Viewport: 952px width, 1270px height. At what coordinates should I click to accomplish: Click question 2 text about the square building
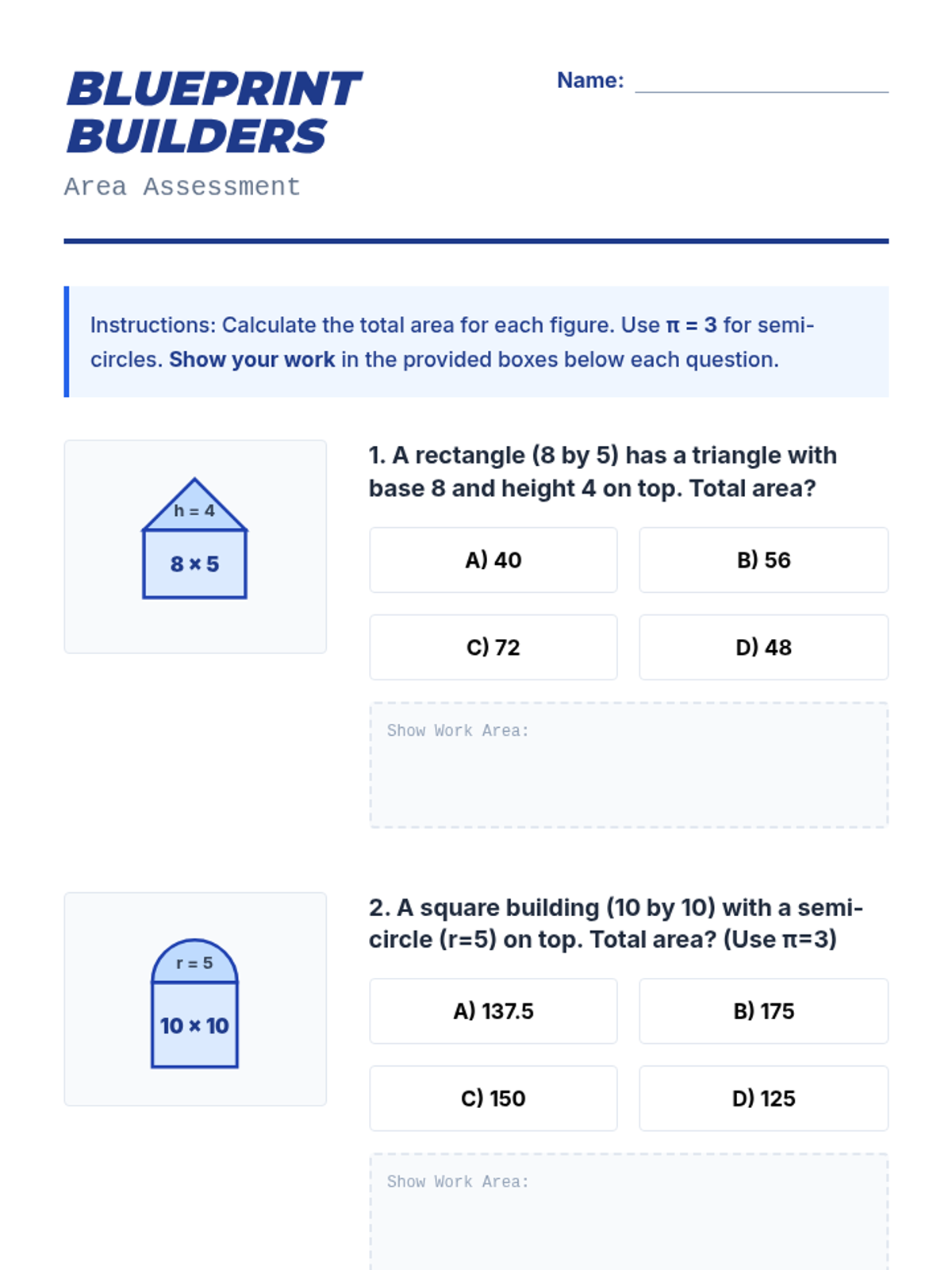click(616, 923)
